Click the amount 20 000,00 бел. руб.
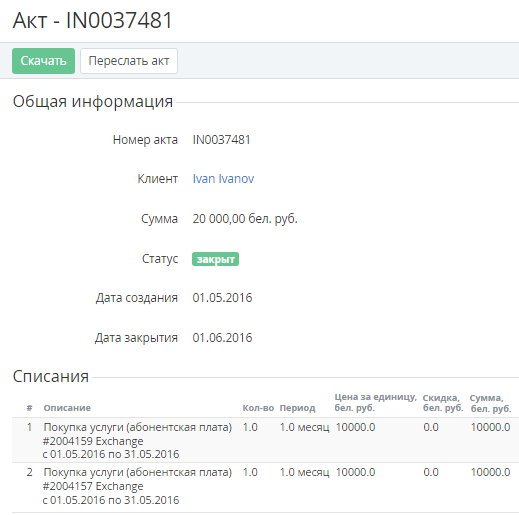 pyautogui.click(x=245, y=219)
